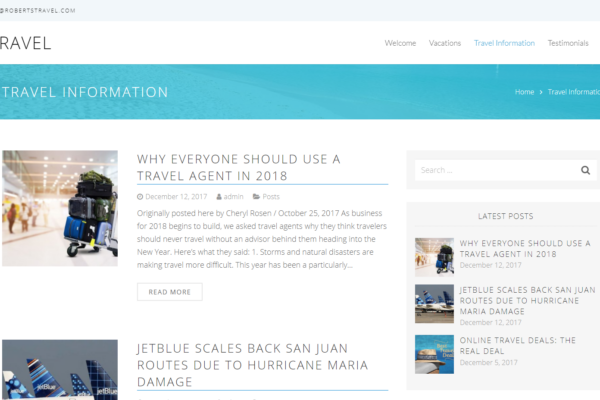Open sidebar 'Online Travel Deals: The Real Deal' link
Viewport: 600px width, 400px height.
pyautogui.click(x=518, y=346)
